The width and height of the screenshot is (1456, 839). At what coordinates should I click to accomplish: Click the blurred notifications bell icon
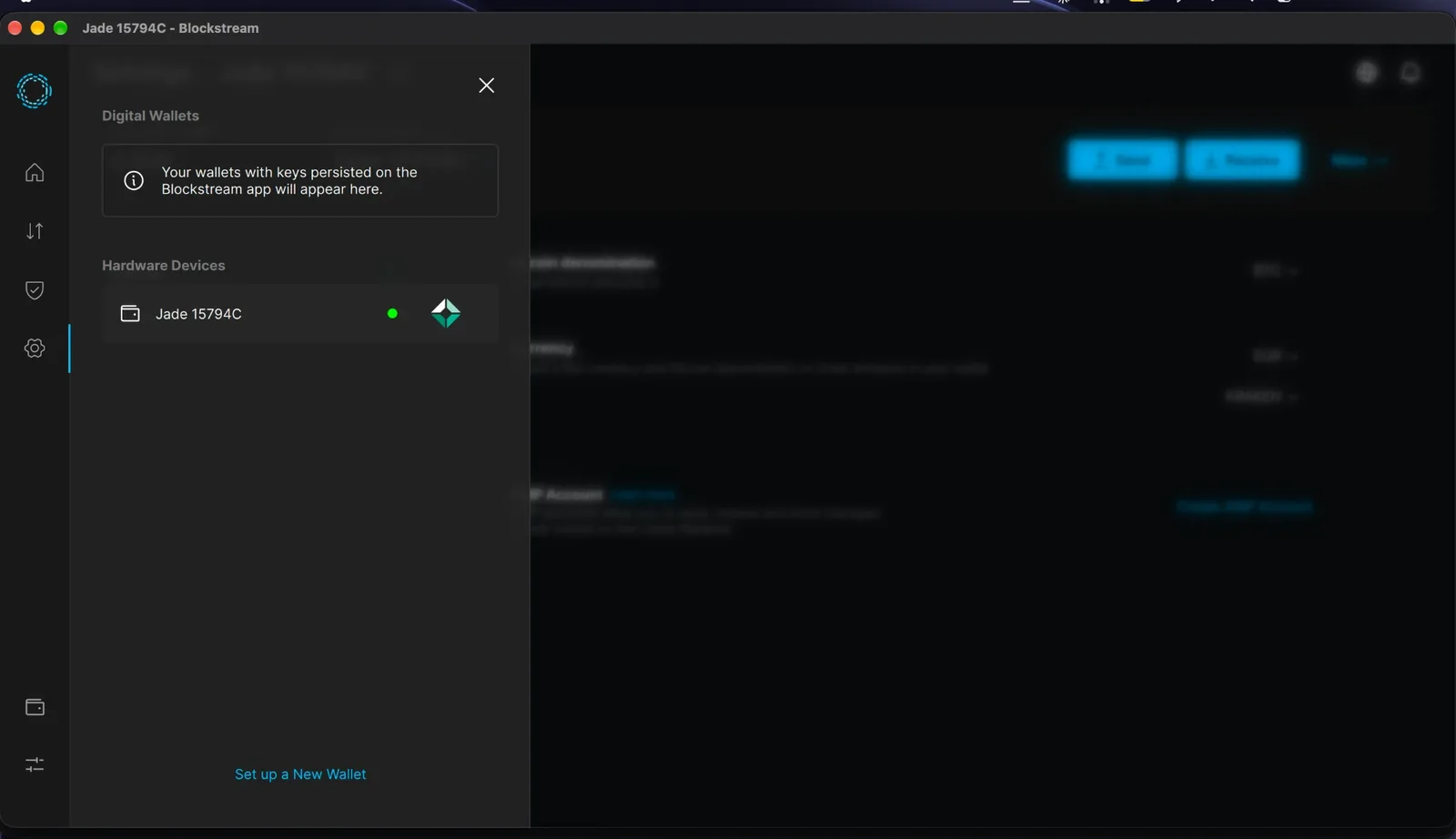tap(1410, 73)
